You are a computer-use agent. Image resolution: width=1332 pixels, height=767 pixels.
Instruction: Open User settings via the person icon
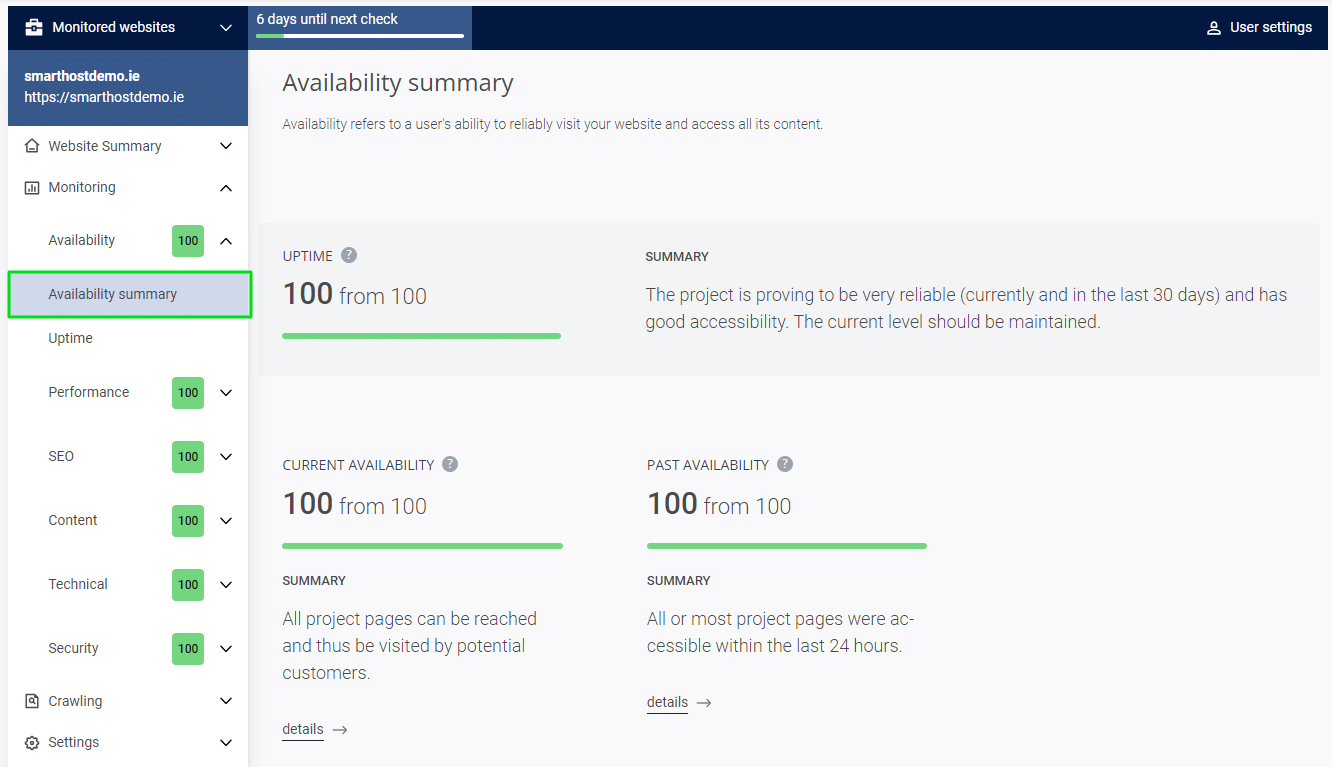pyautogui.click(x=1214, y=27)
